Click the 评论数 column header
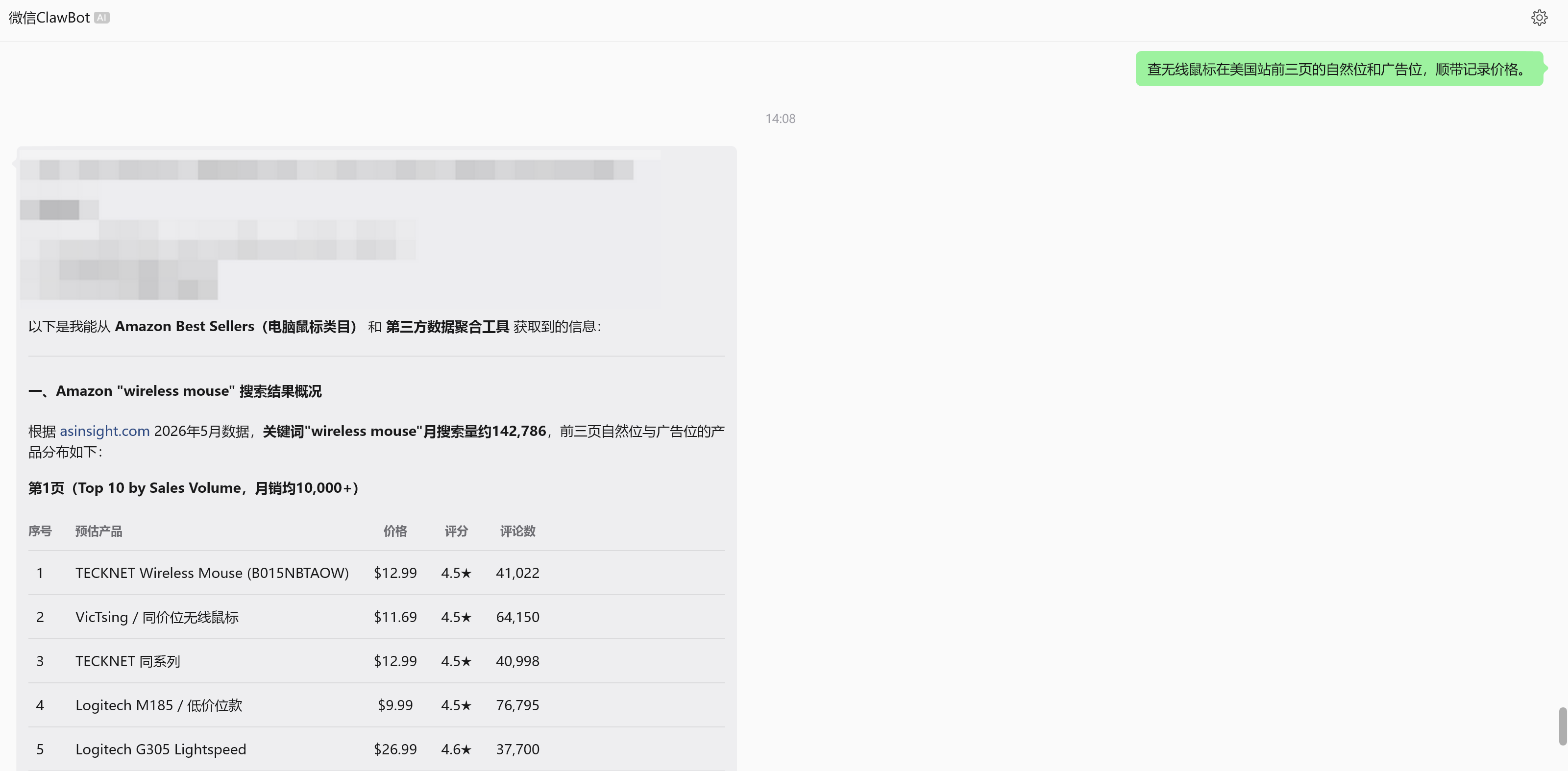 point(517,530)
